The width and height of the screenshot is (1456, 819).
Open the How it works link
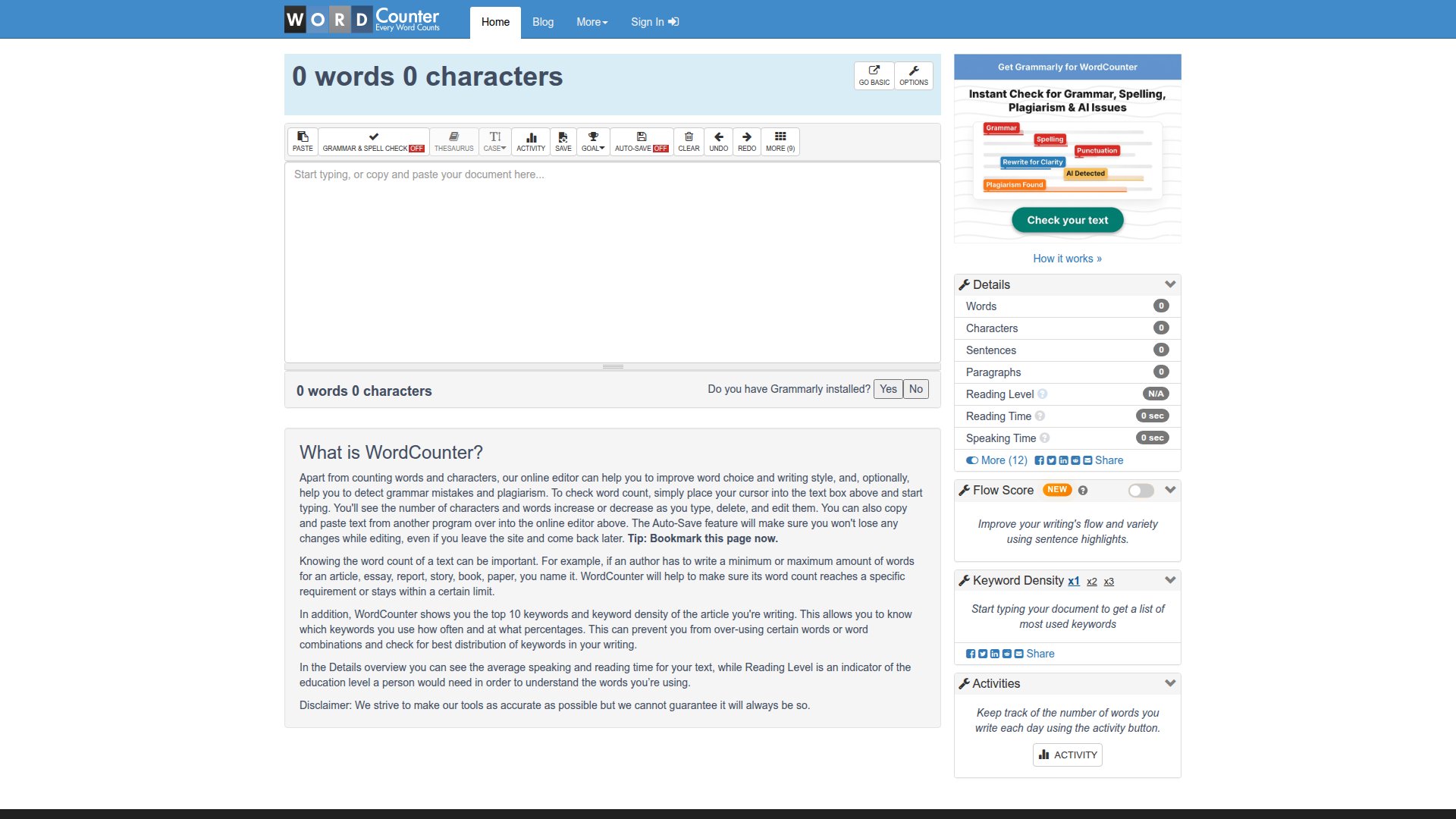[1068, 259]
